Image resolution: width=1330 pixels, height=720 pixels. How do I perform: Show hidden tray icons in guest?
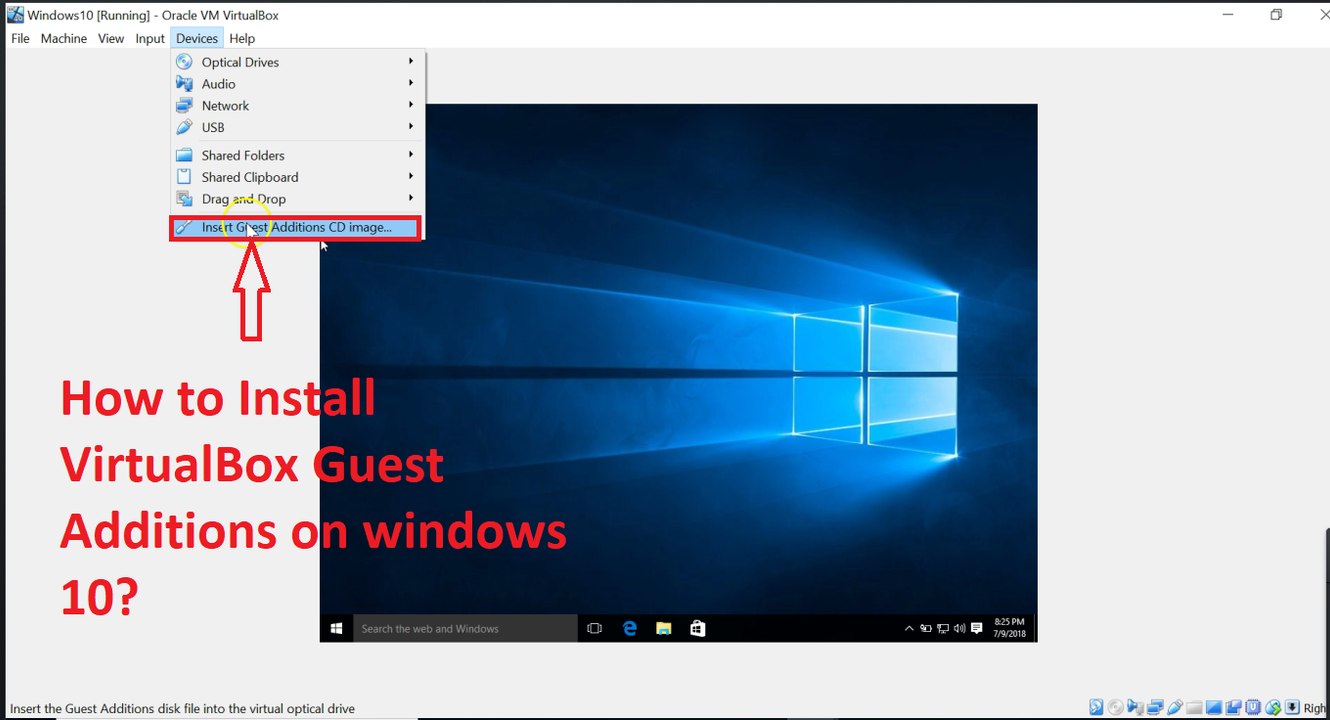click(909, 628)
